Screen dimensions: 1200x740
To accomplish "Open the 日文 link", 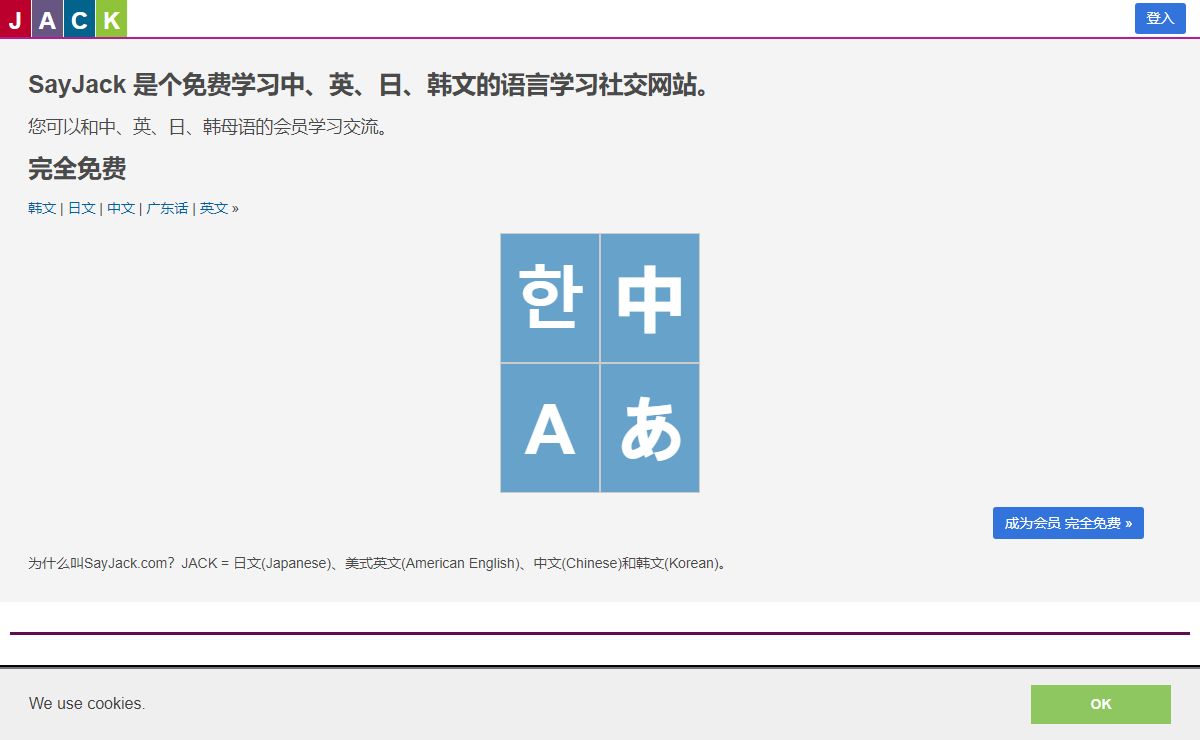I will click(82, 208).
